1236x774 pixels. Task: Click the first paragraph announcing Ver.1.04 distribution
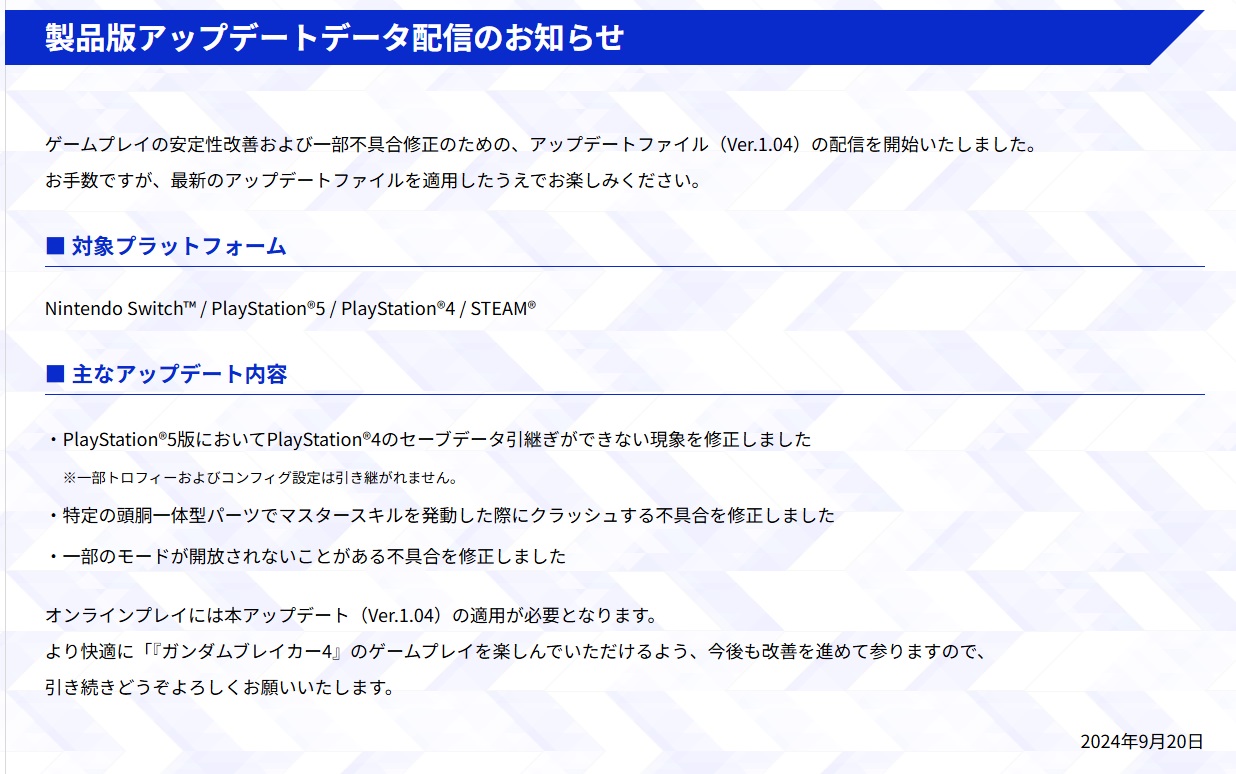click(540, 144)
